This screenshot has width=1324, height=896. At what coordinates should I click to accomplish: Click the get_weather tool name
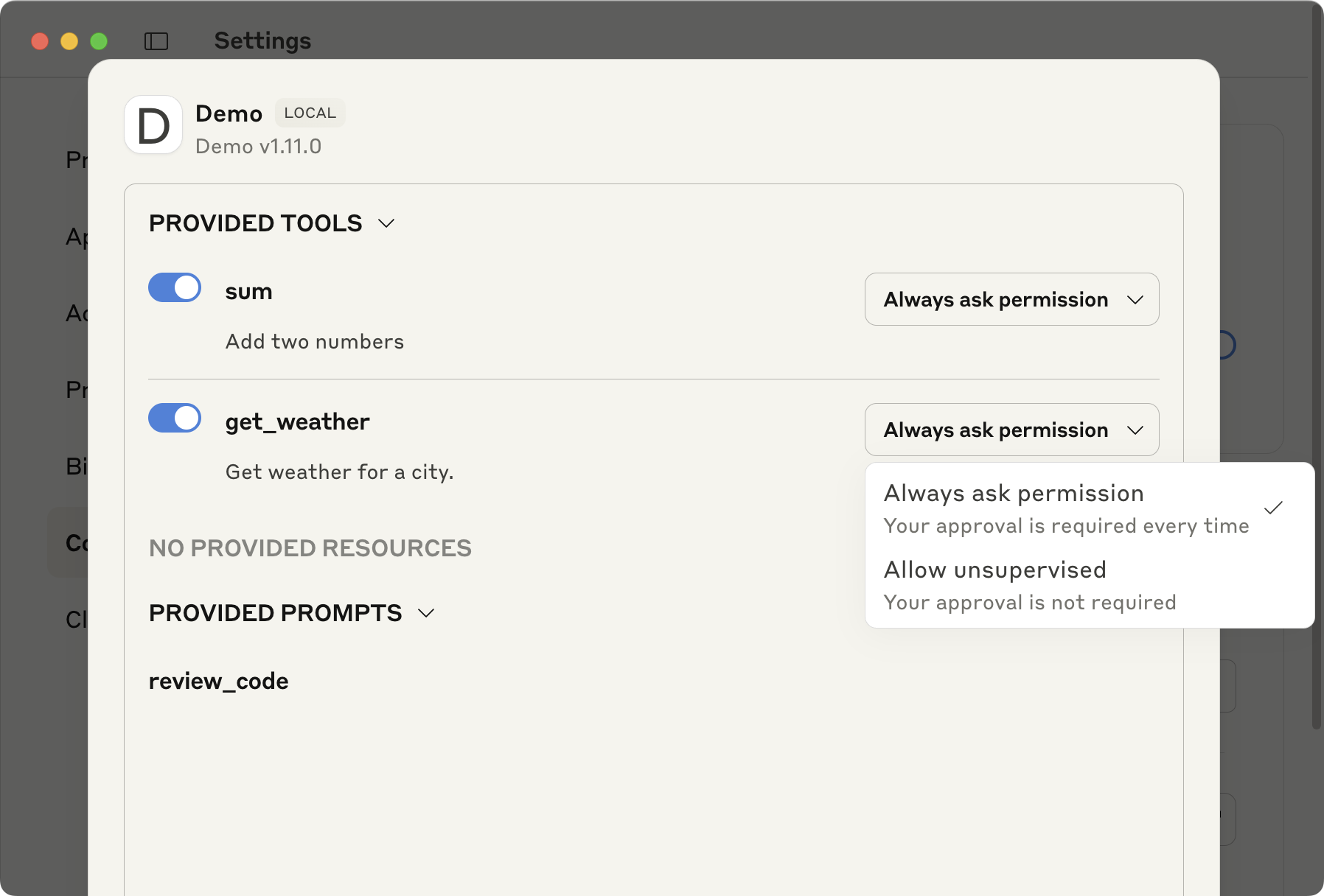(x=297, y=422)
